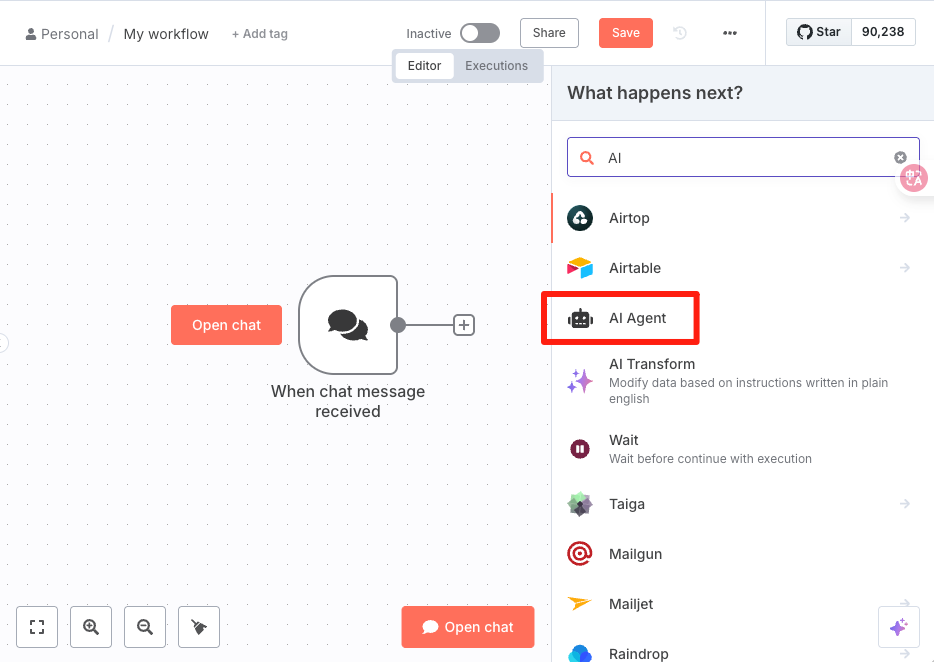Expand the Airtop actions arrow
Viewport: 934px width, 662px height.
click(905, 218)
